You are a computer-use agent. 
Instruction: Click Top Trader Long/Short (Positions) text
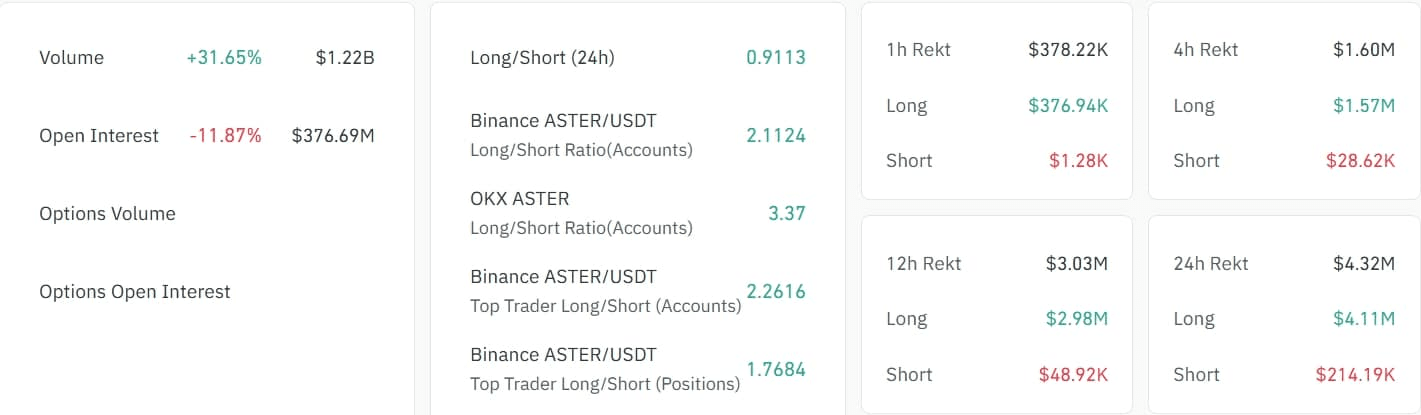(605, 384)
